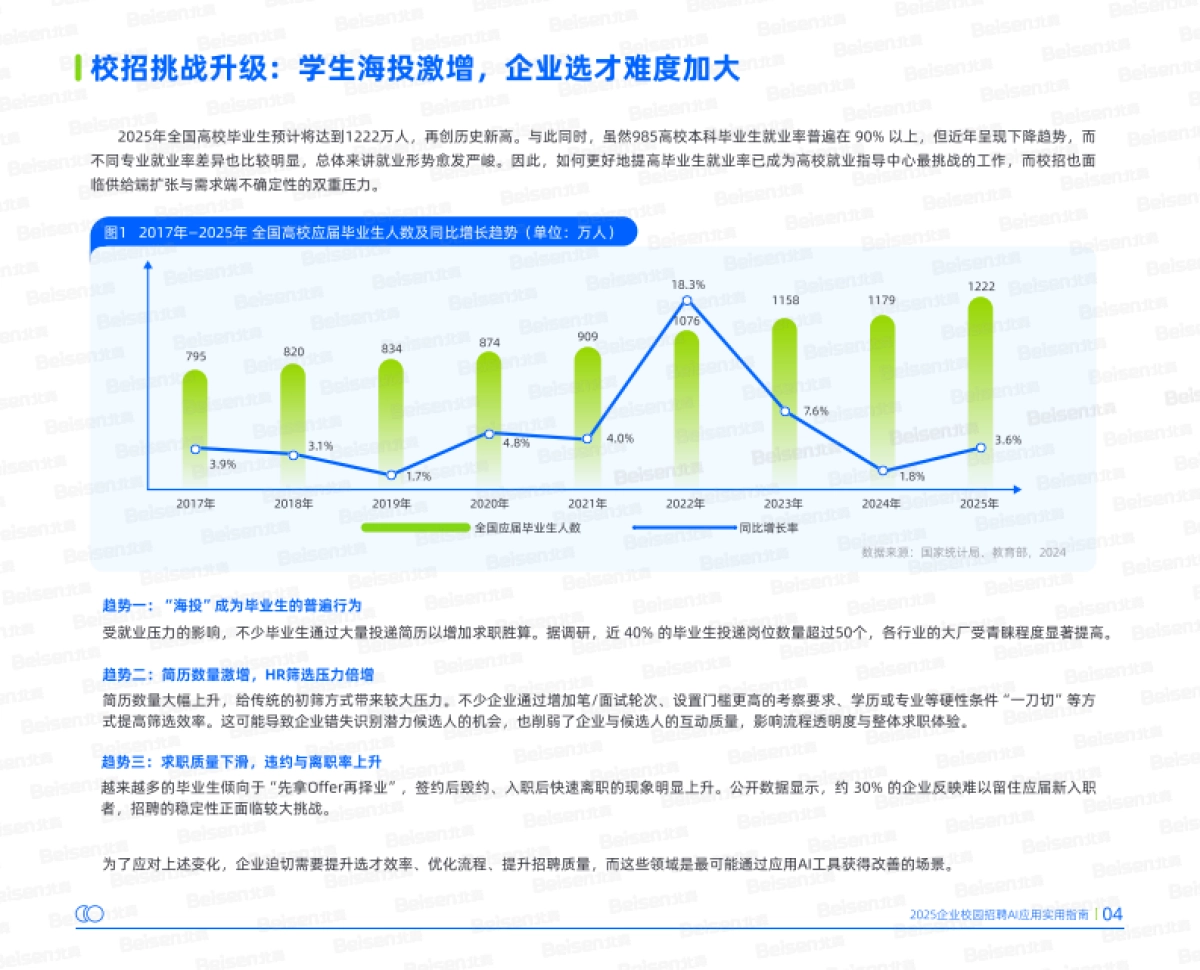Select the 2022年 axis label
Image resolution: width=1200 pixels, height=970 pixels.
(686, 503)
